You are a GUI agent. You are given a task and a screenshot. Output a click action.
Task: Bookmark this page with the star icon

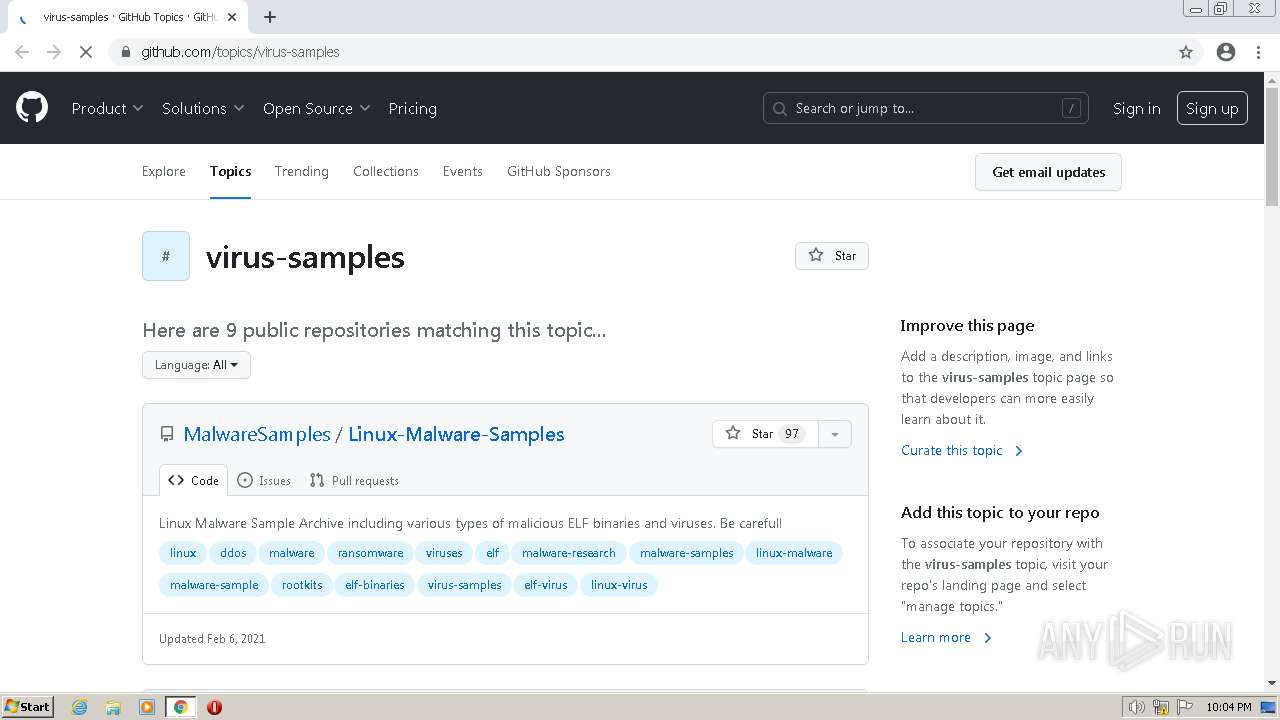point(1186,52)
